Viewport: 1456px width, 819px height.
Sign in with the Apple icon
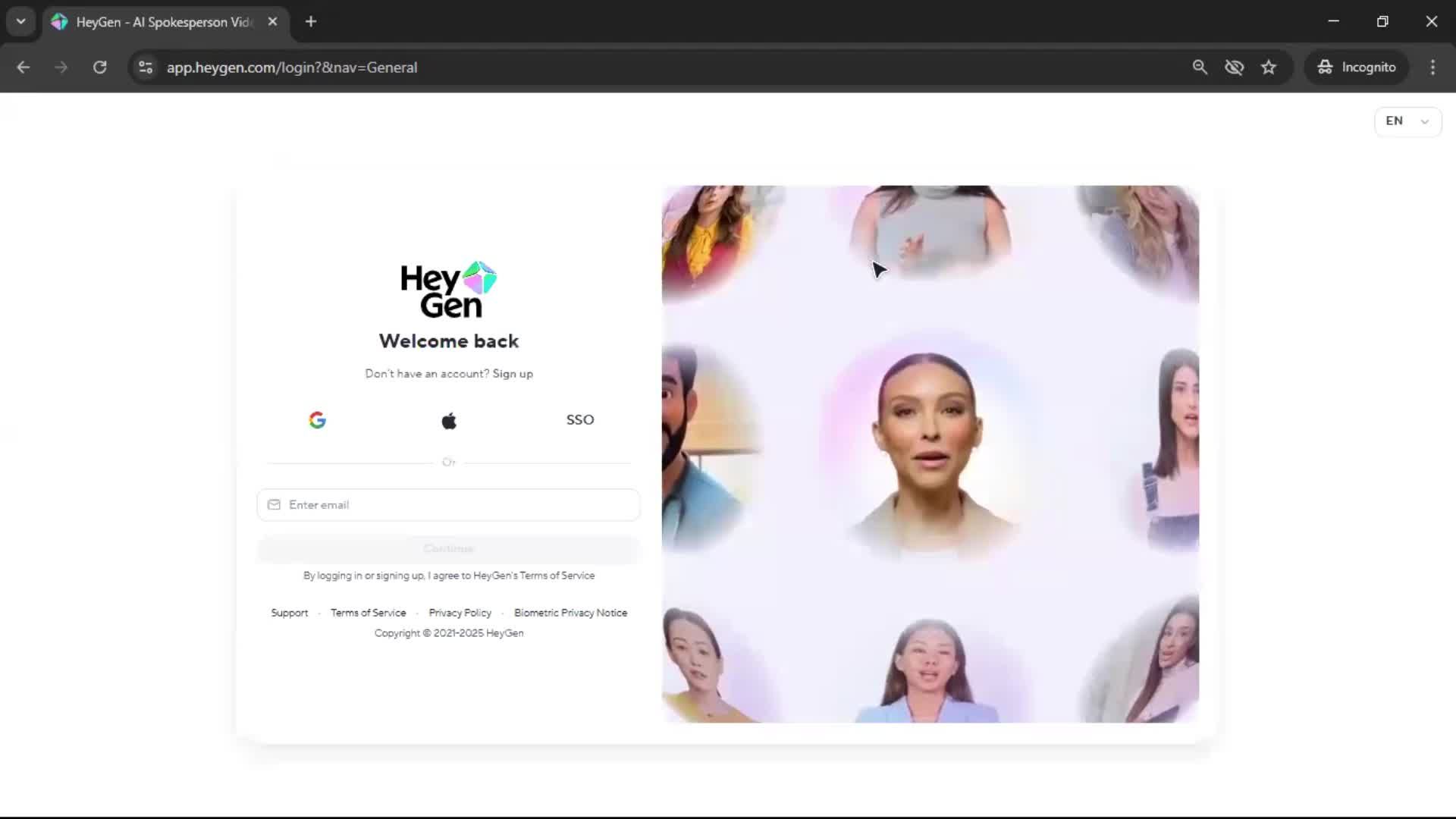[449, 420]
